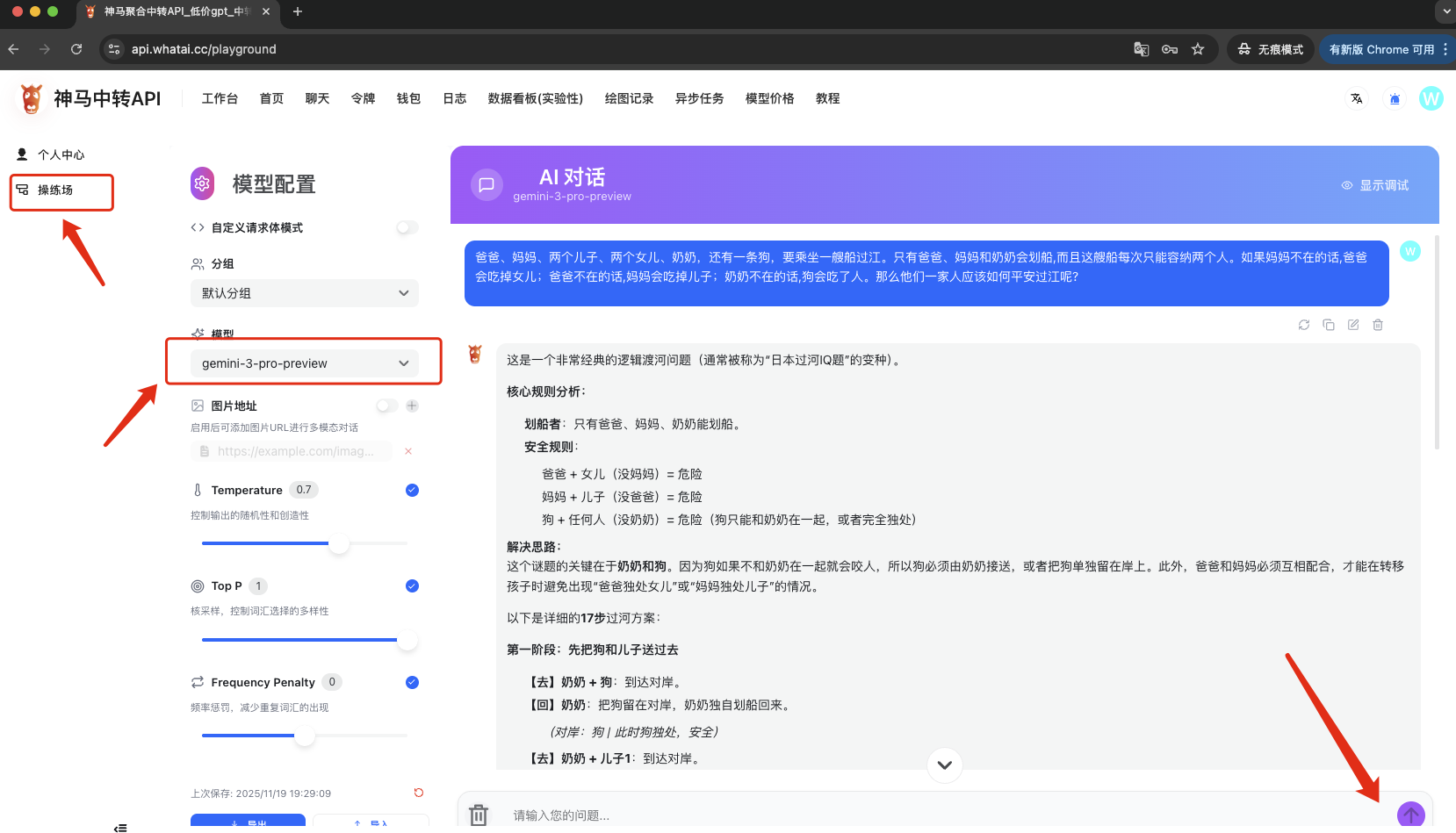
Task: Adjust the Frequency Penalty slider handle
Action: (305, 736)
